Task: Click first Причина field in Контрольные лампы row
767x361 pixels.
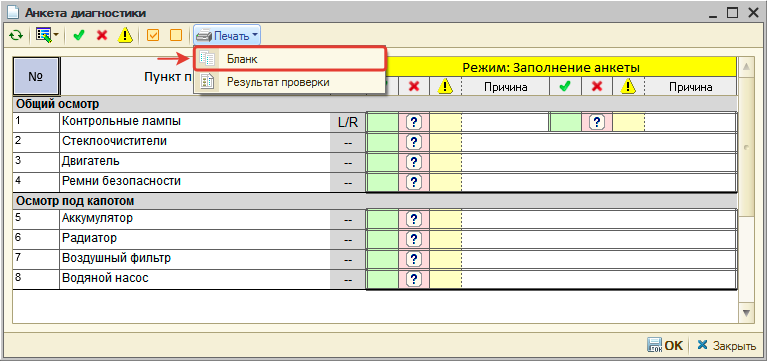Action: [505, 122]
